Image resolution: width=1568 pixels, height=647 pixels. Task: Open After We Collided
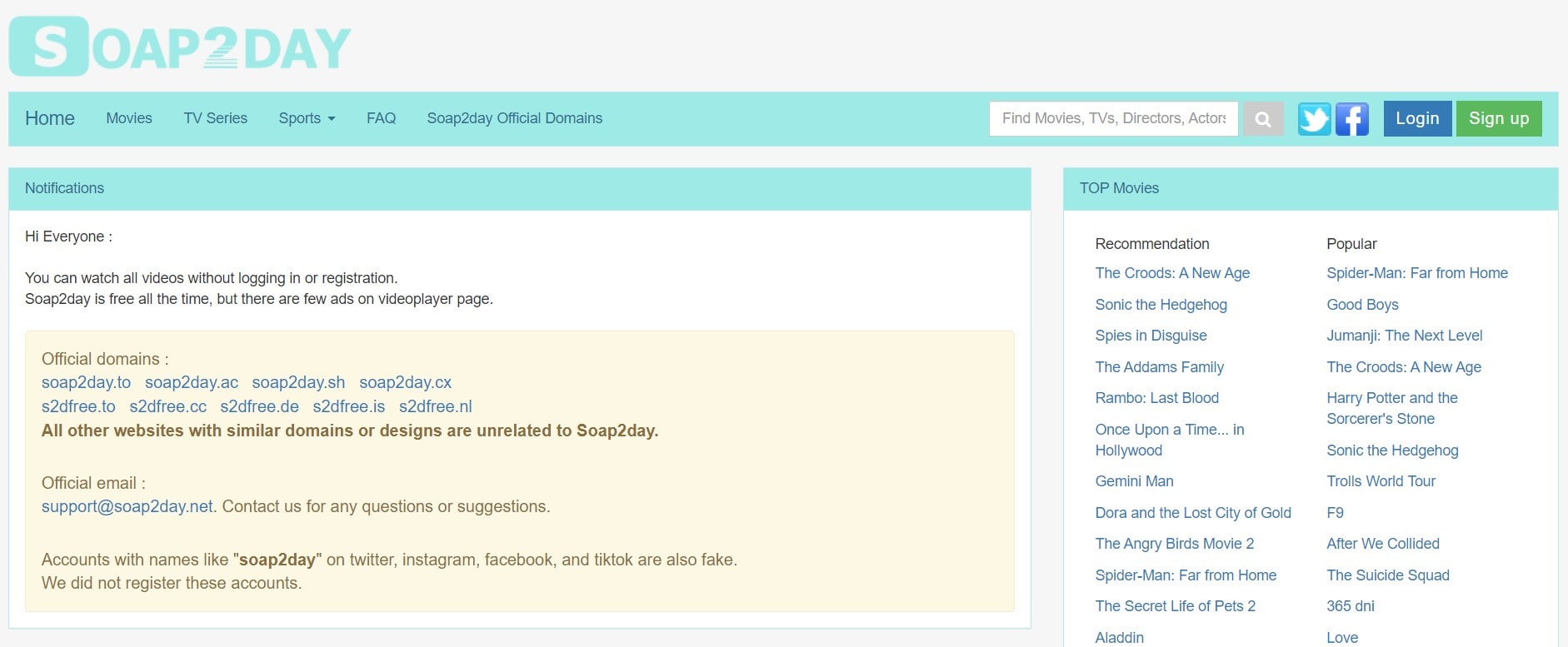click(1383, 544)
